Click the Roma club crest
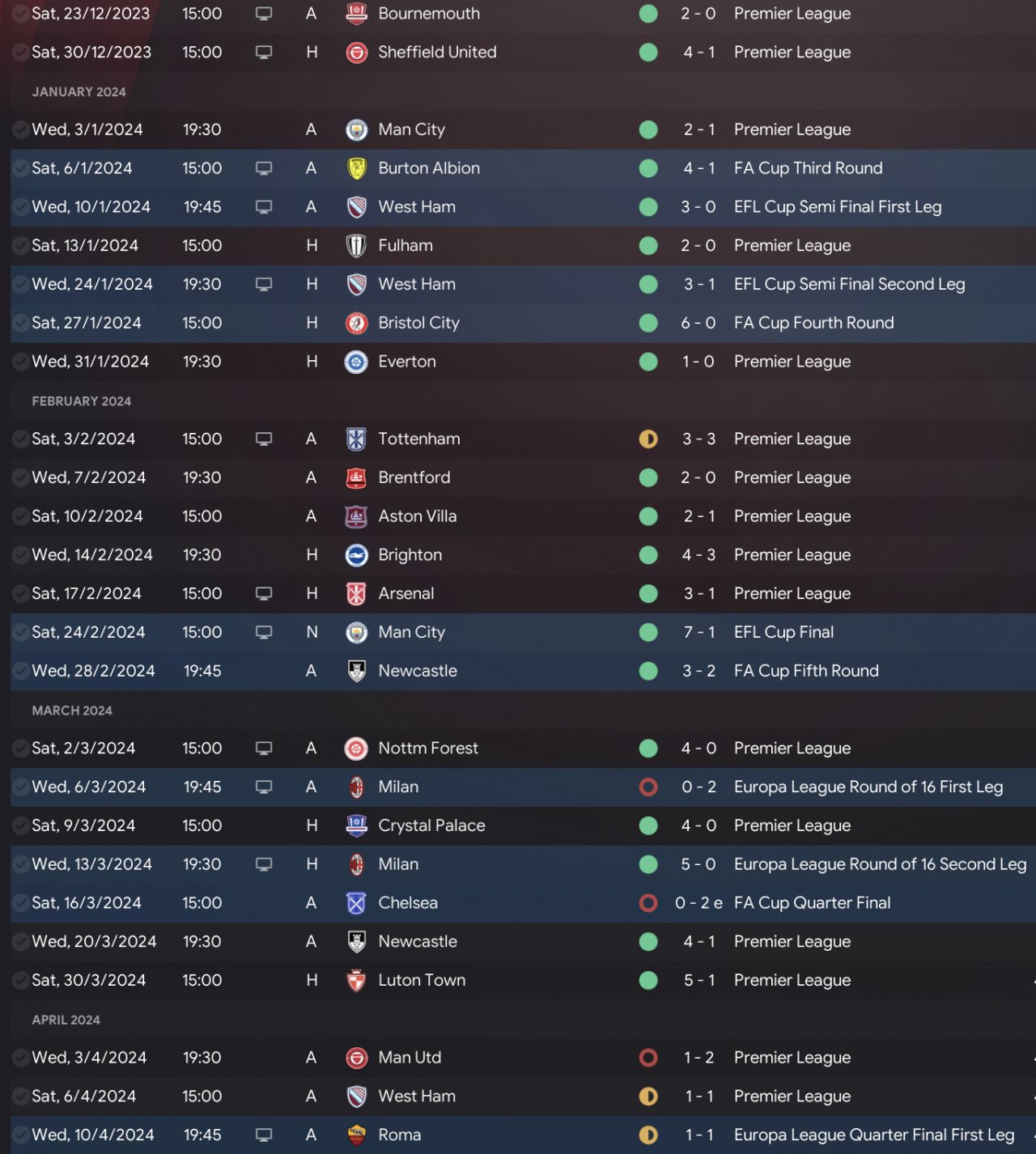This screenshot has width=1036, height=1154. click(356, 1135)
